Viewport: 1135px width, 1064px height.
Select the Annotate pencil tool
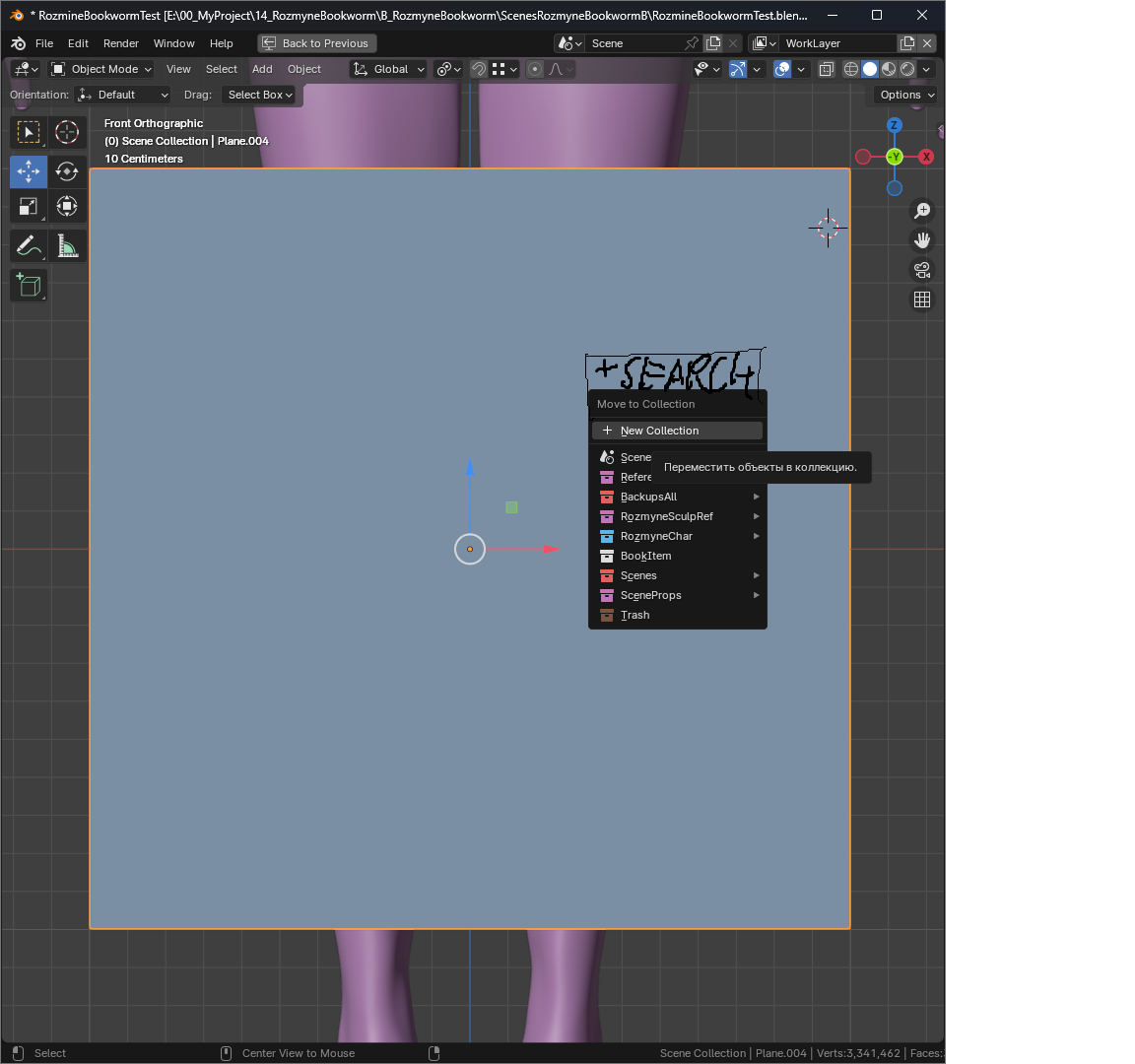pyautogui.click(x=29, y=246)
